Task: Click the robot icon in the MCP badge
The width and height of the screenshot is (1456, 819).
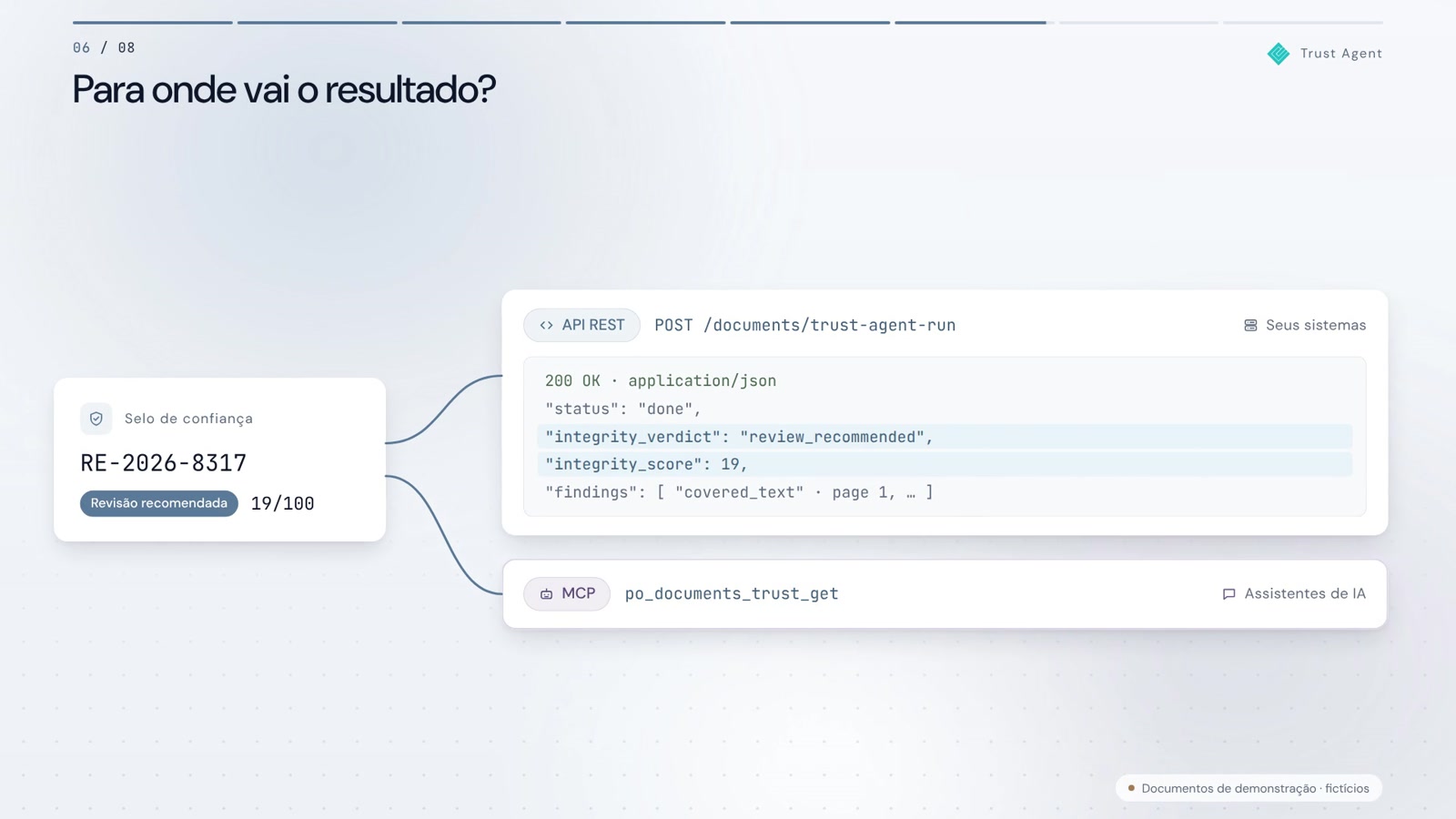Action: pyautogui.click(x=546, y=594)
